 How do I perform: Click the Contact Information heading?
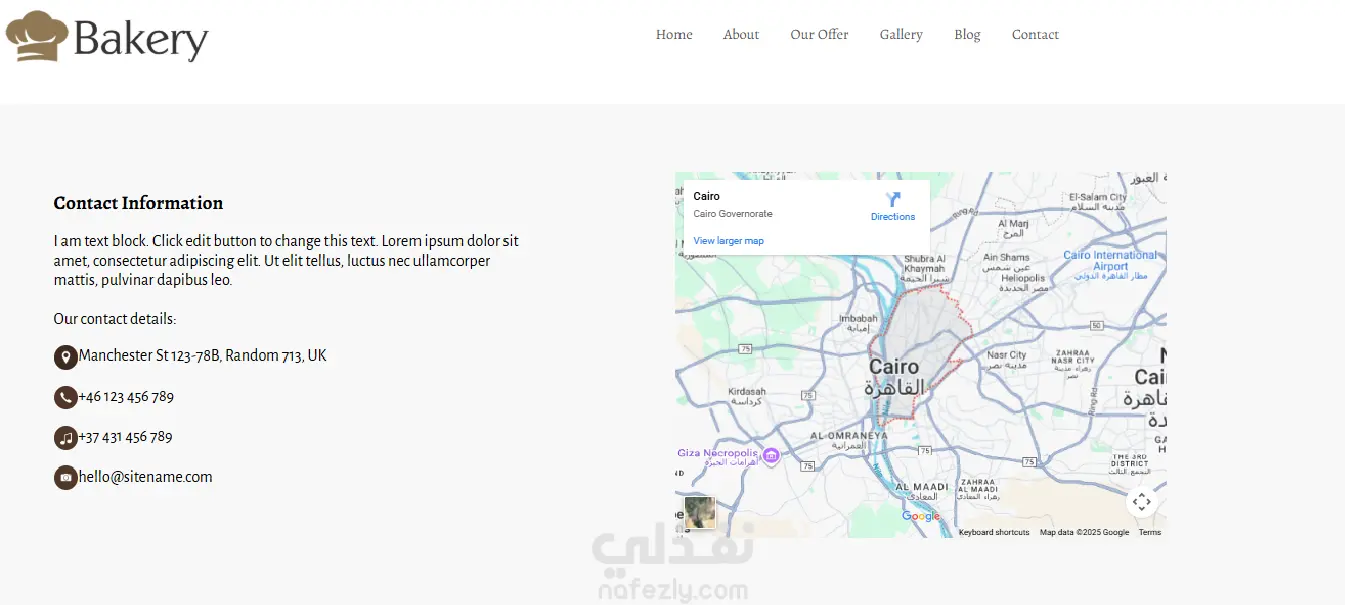138,203
